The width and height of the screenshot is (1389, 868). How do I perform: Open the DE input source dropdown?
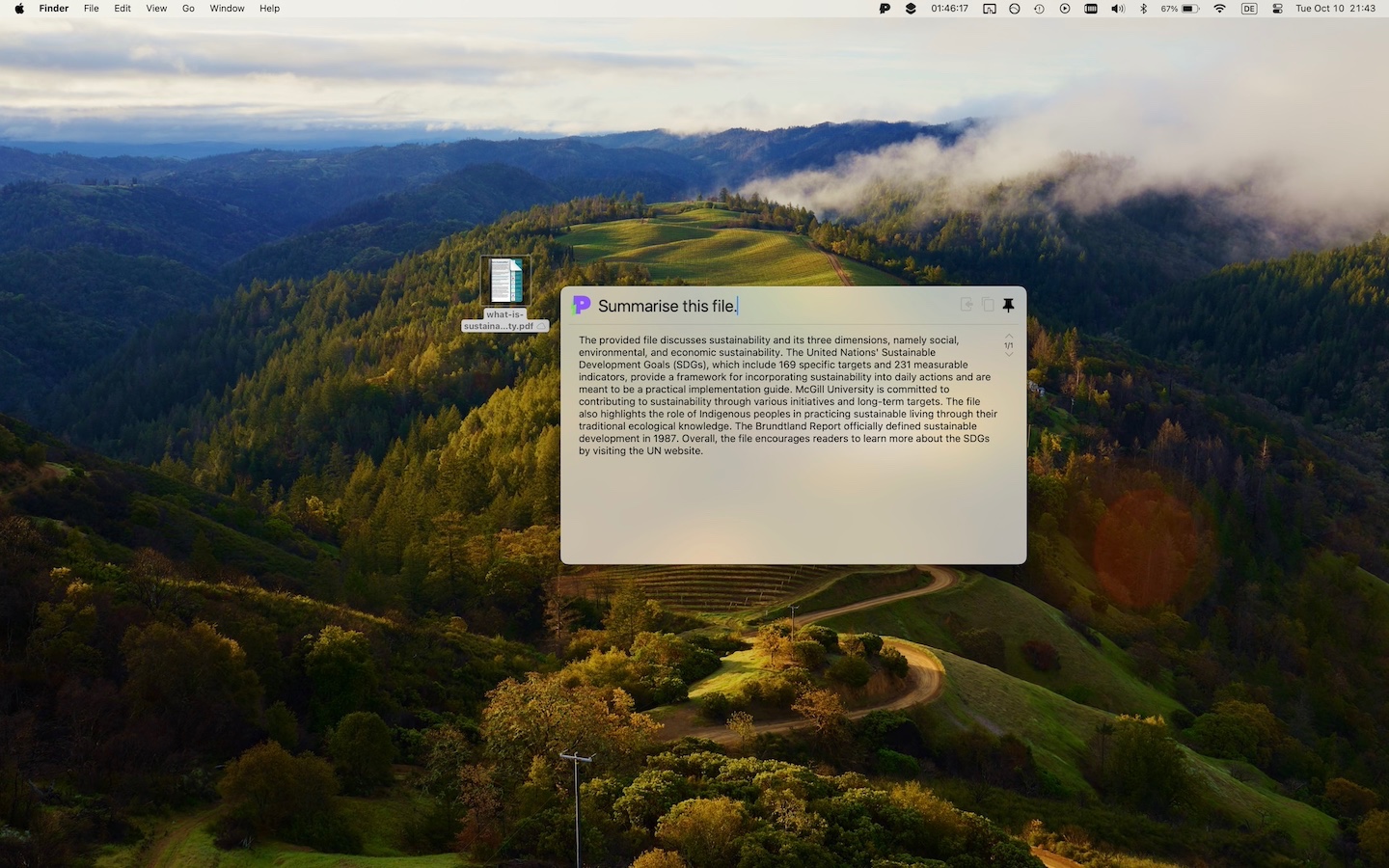click(1249, 9)
